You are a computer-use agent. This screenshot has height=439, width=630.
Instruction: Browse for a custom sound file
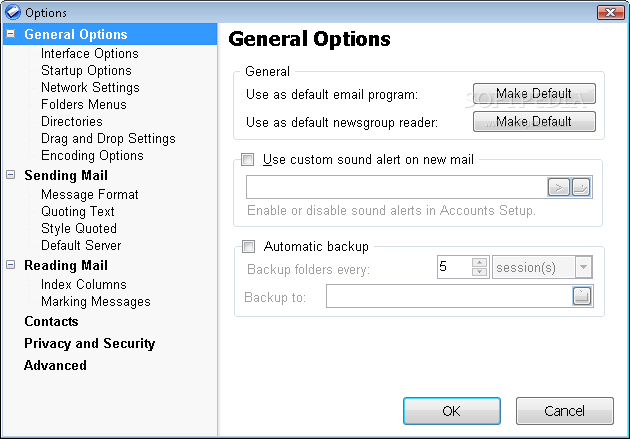(582, 187)
